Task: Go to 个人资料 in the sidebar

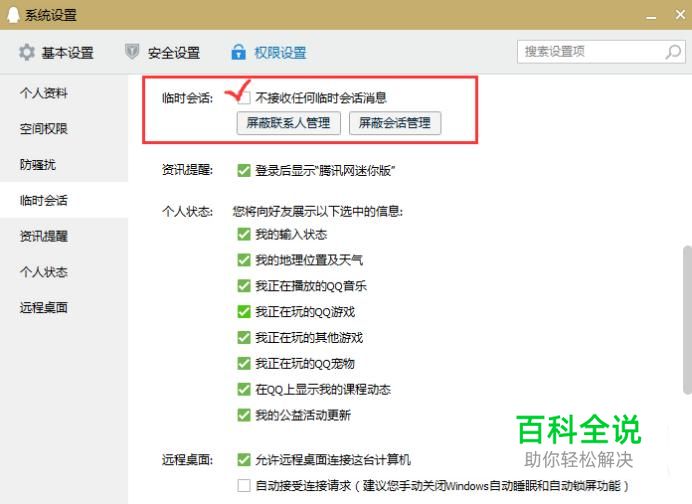Action: [x=44, y=93]
